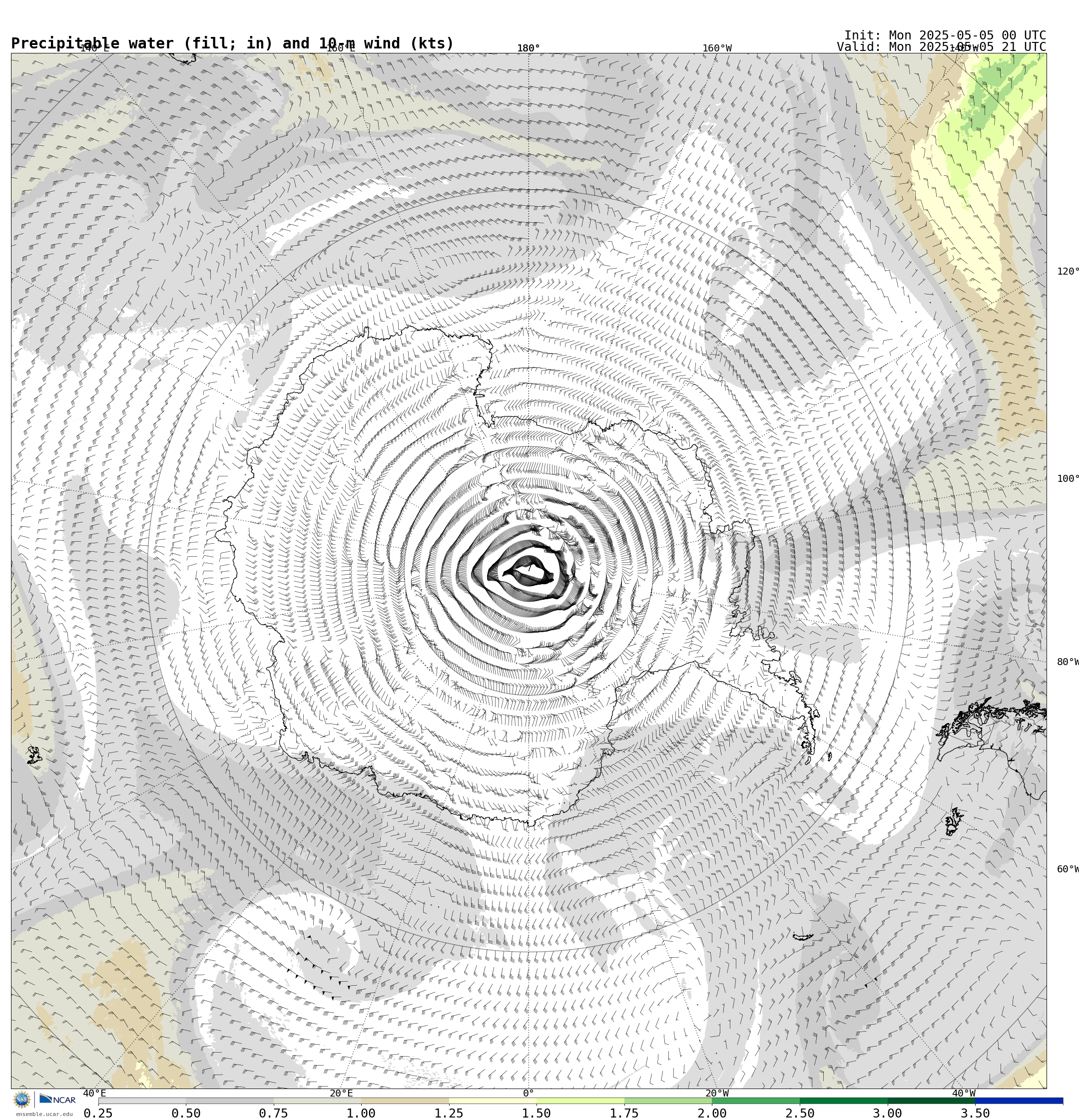Click the NSF round logo
The width and height of the screenshot is (1079, 1120).
click(x=21, y=1100)
